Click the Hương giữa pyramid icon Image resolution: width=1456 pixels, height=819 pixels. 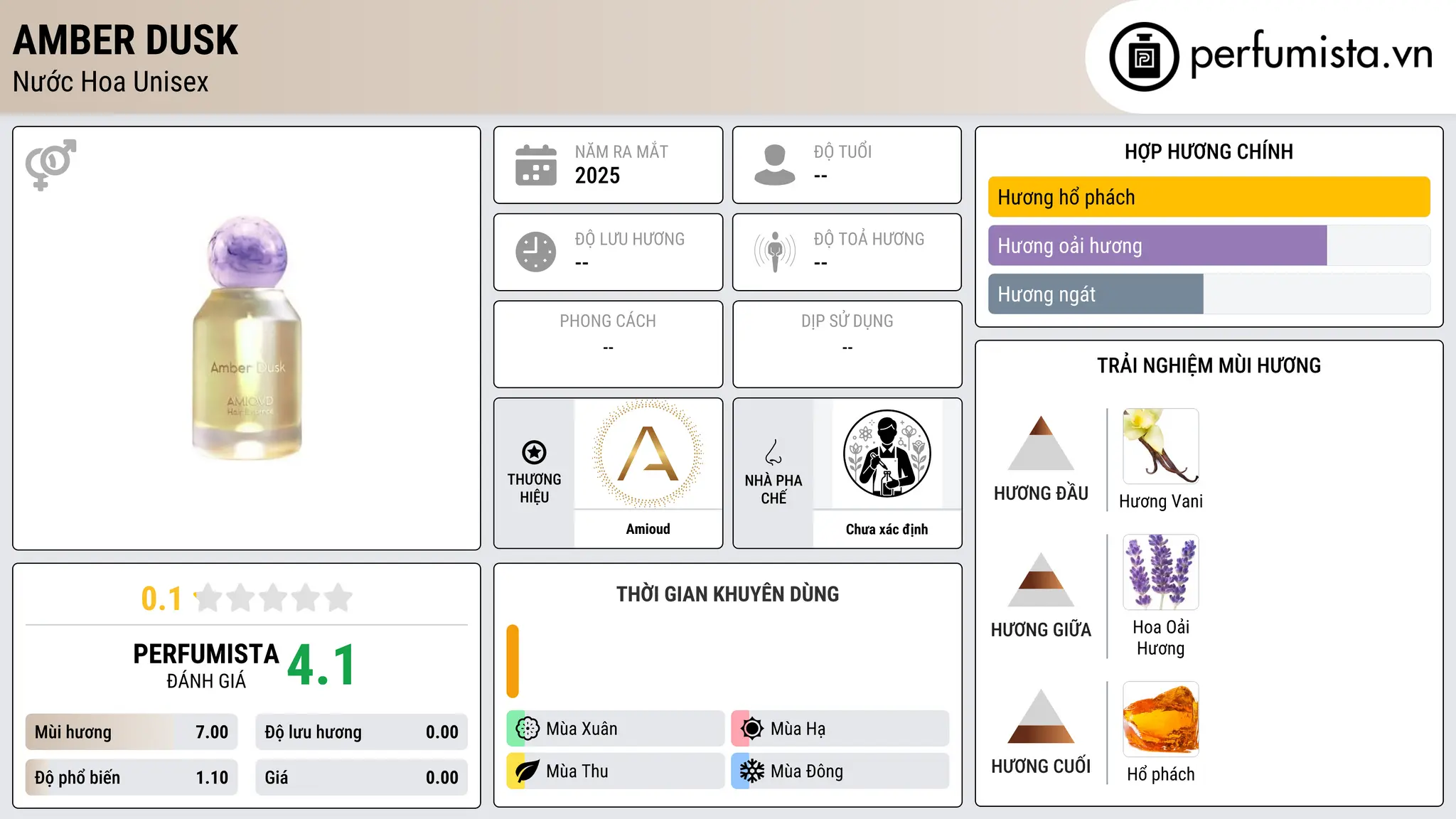[x=1041, y=579]
